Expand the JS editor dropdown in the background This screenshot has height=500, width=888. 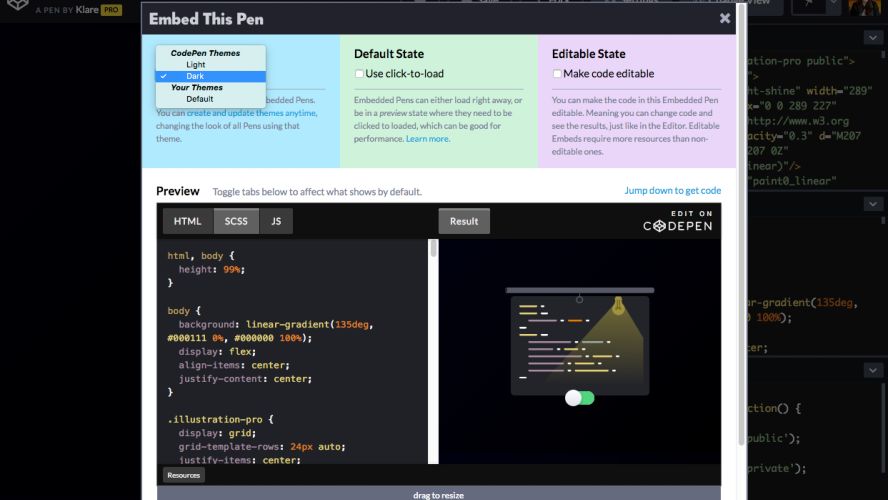[872, 370]
